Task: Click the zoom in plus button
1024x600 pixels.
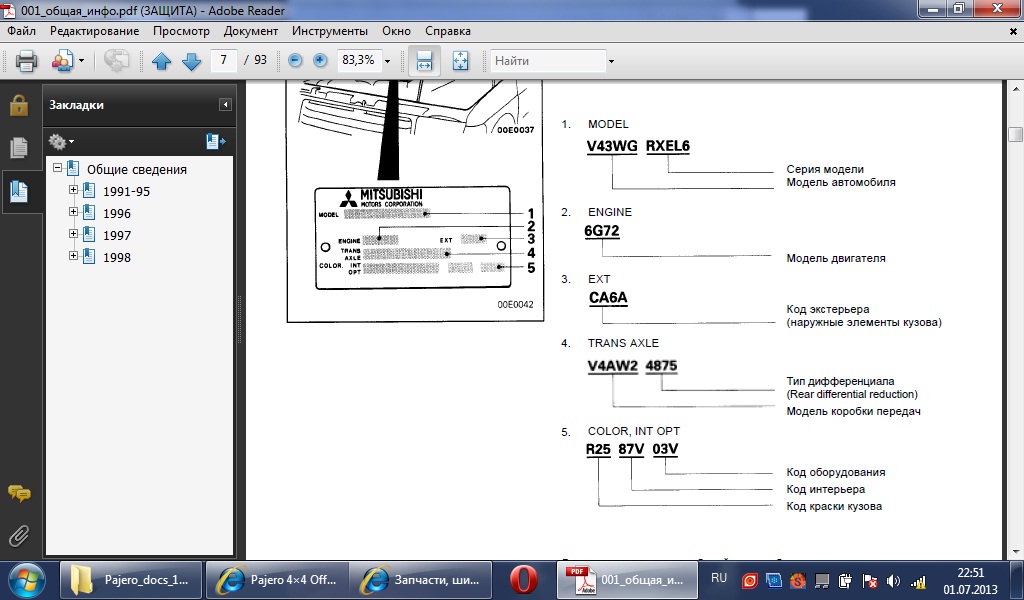Action: (320, 60)
